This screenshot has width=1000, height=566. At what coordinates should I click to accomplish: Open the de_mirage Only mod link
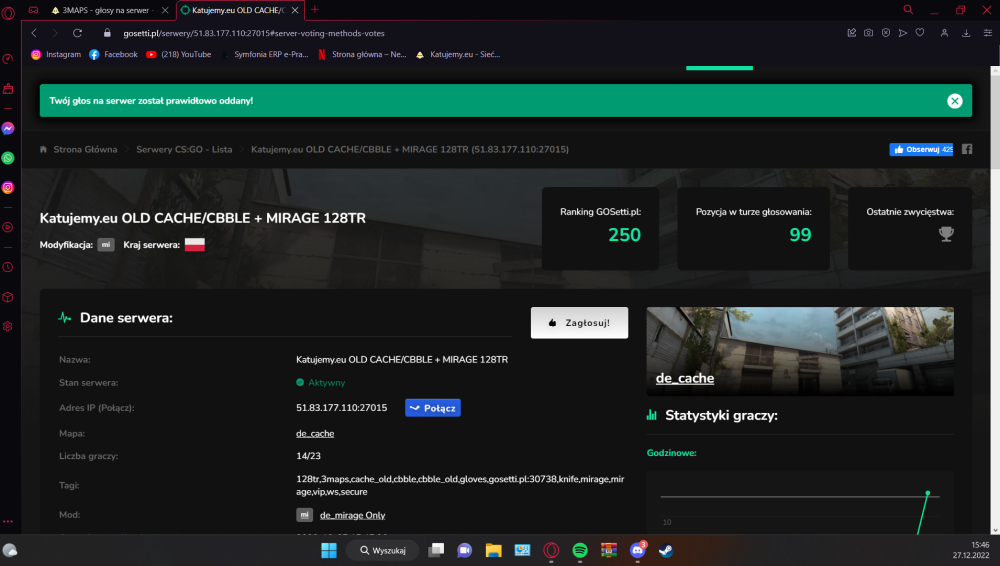[x=352, y=515]
